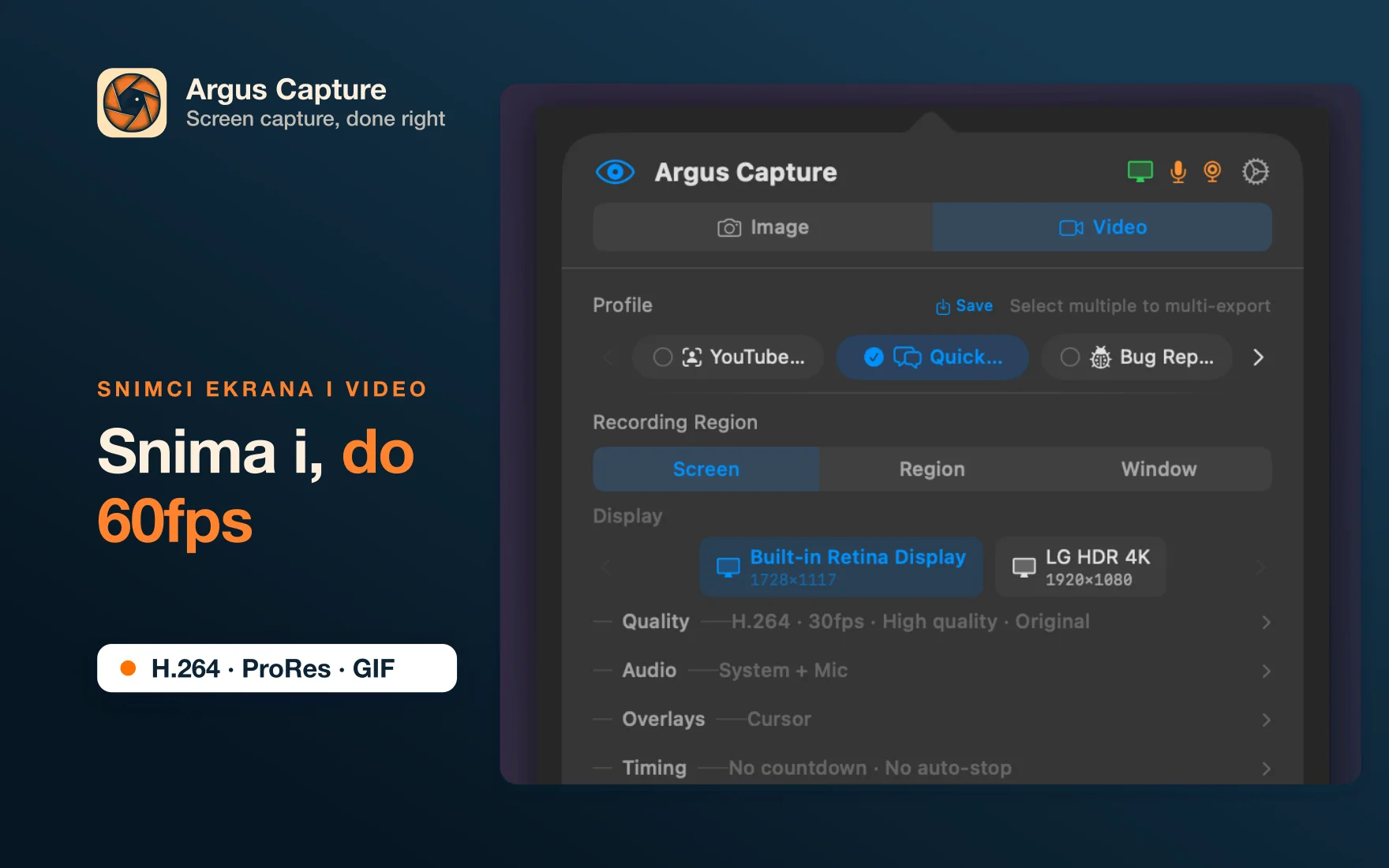
Task: Open the Timing row
Action: pos(932,769)
